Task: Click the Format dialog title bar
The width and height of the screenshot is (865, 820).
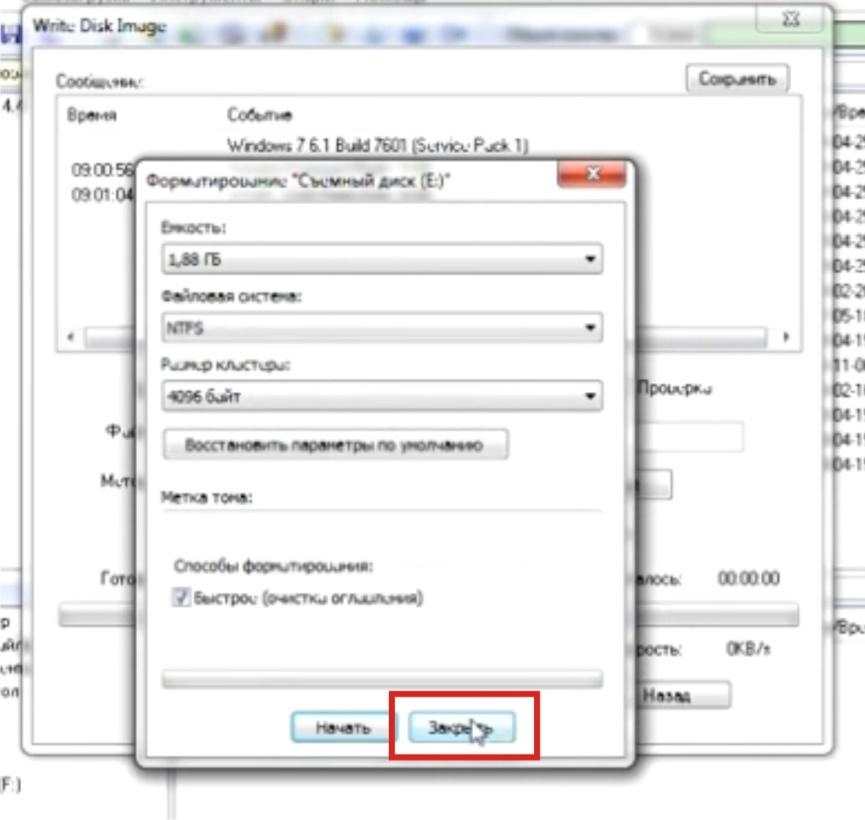Action: pyautogui.click(x=300, y=181)
